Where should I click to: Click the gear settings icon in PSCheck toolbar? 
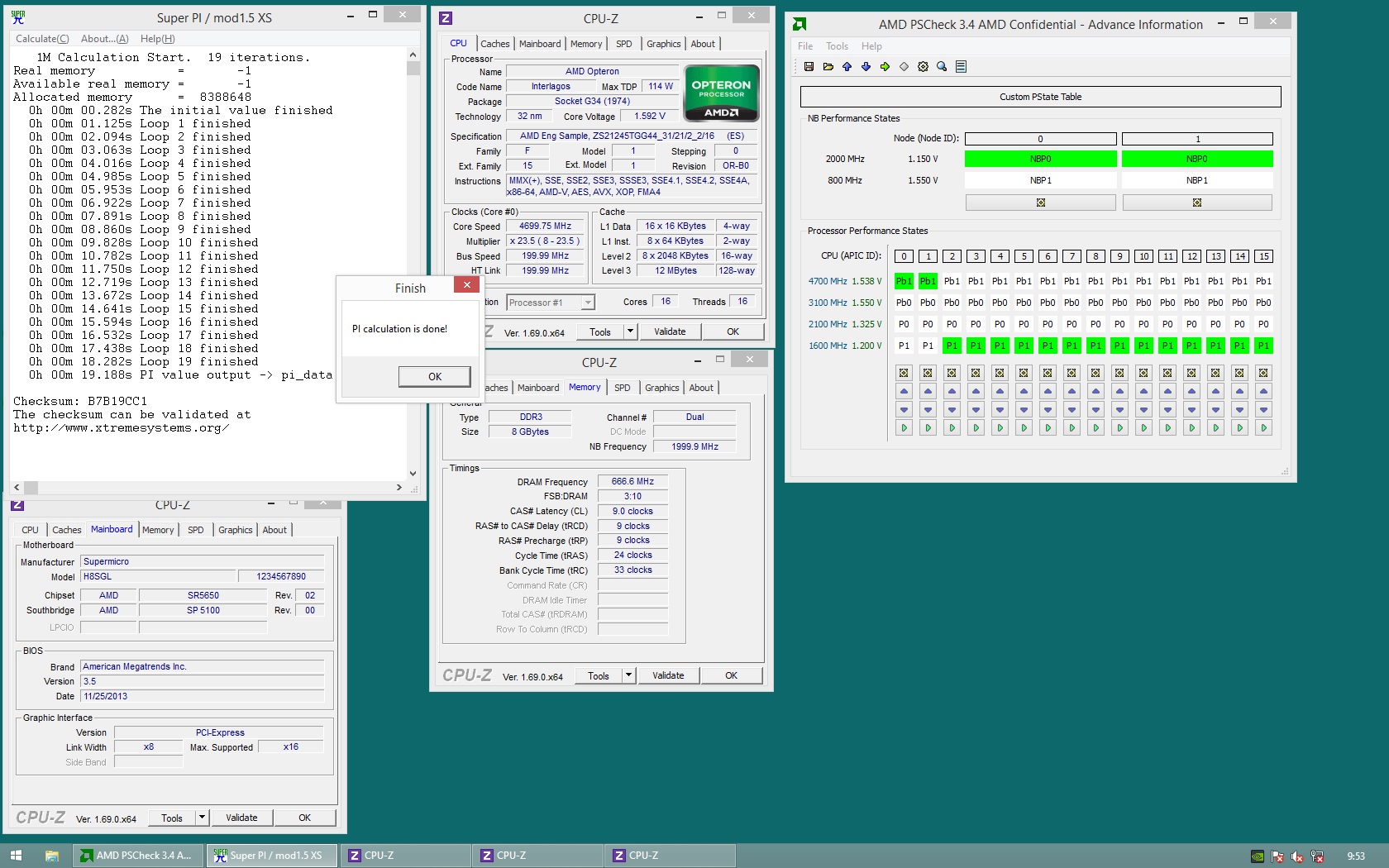tap(923, 67)
